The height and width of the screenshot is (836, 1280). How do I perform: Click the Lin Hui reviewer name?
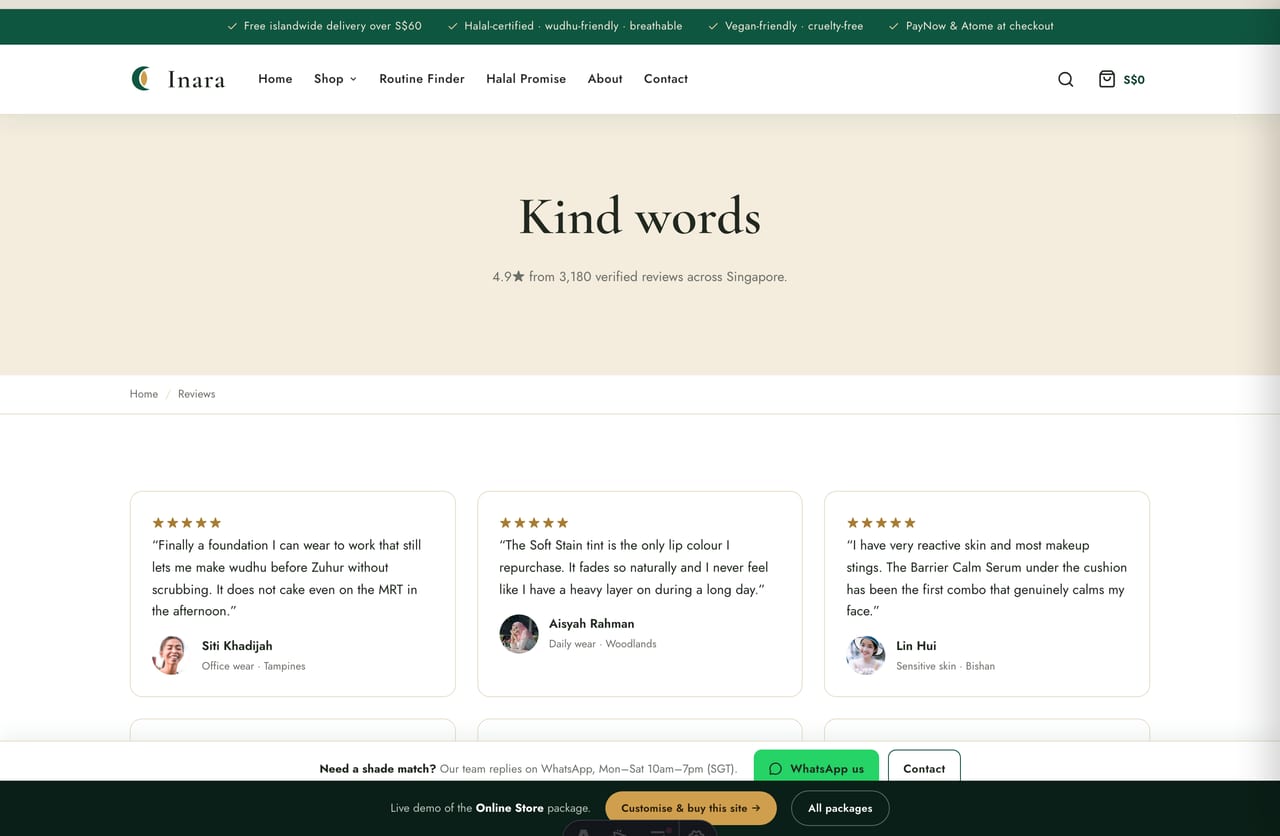point(916,646)
